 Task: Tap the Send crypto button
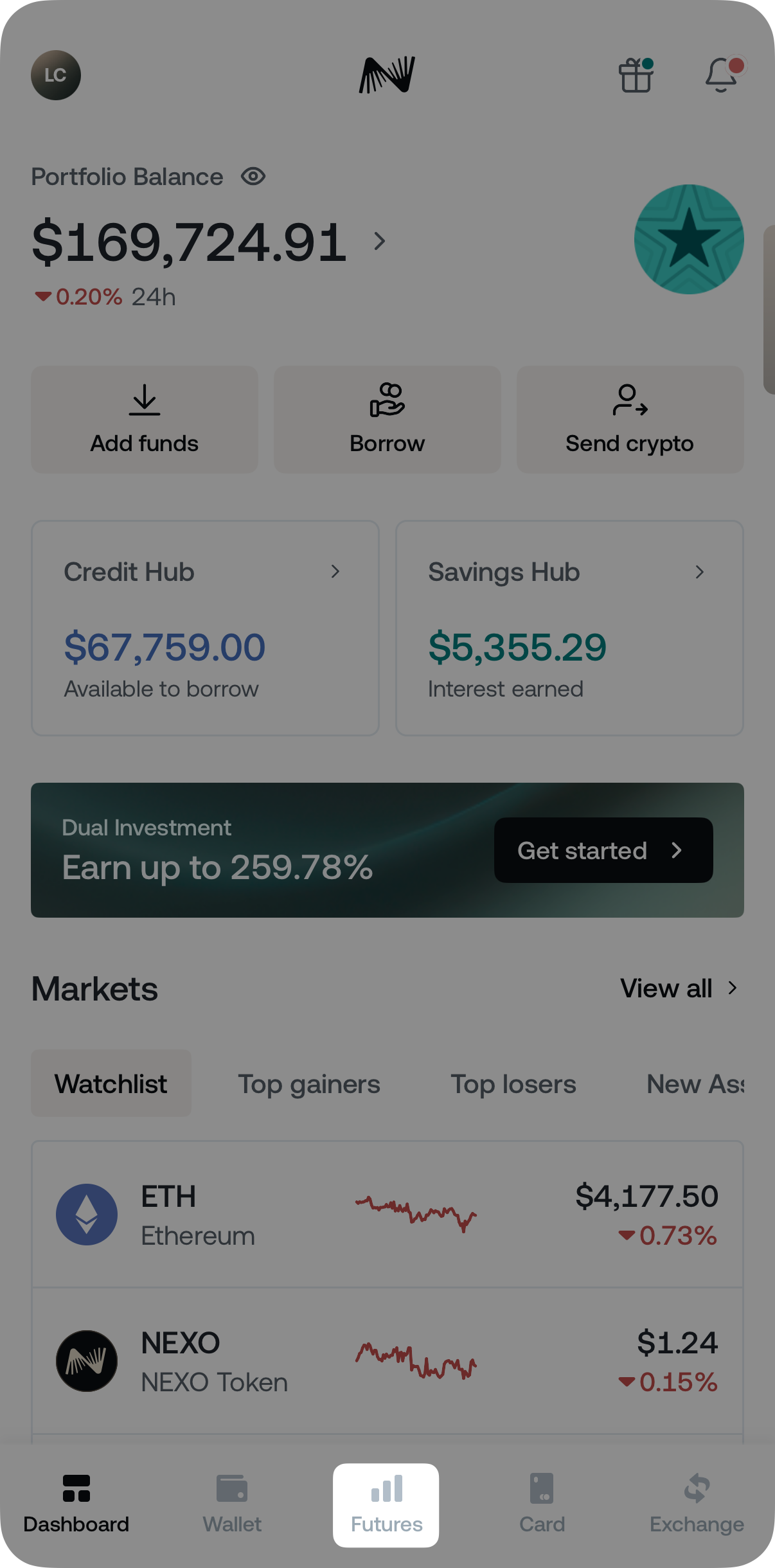pos(630,420)
